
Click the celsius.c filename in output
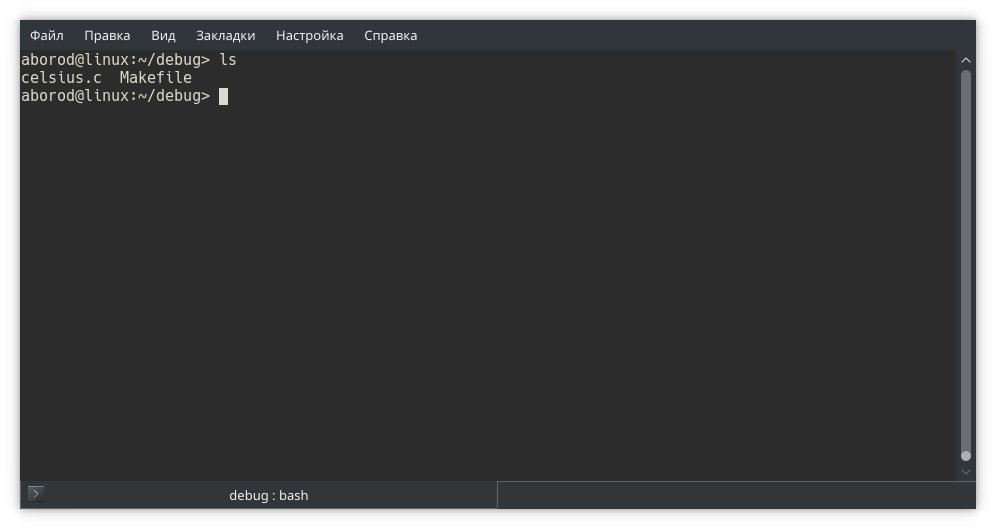(61, 78)
